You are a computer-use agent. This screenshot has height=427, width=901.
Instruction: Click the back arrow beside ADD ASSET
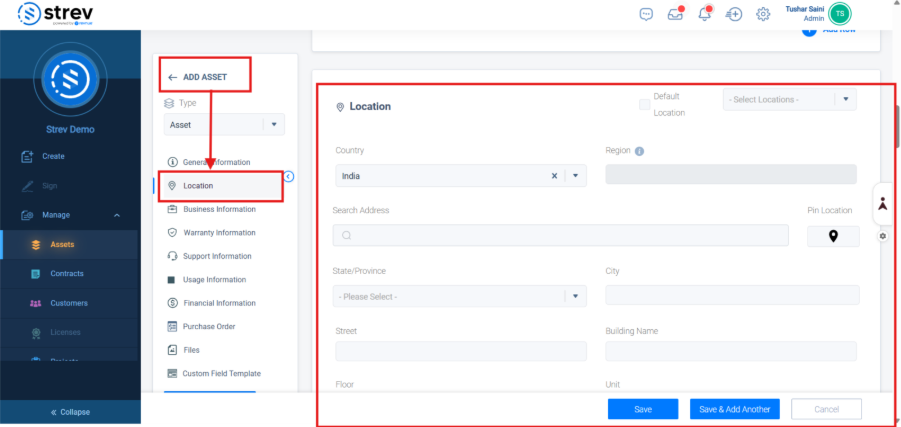point(172,77)
